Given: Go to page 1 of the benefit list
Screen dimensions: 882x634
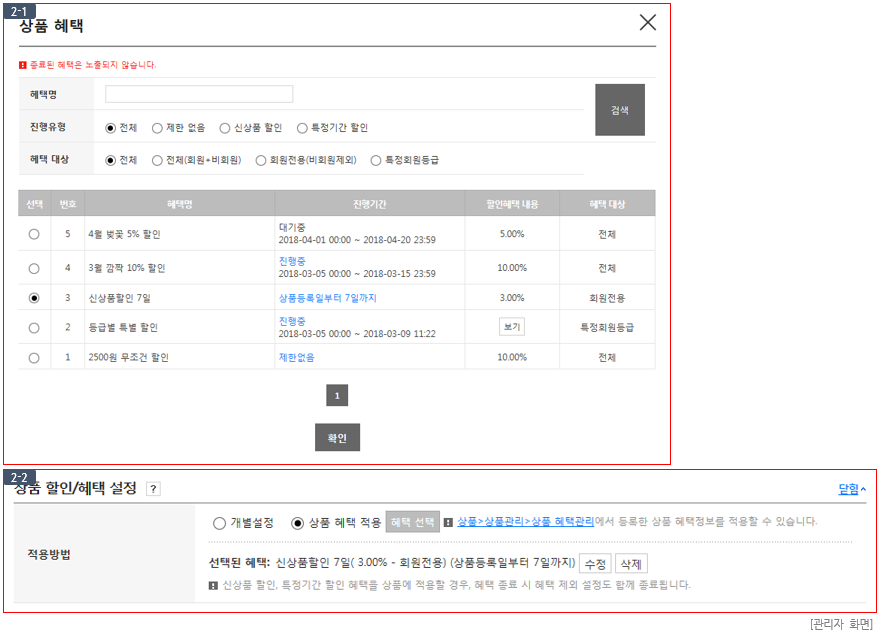Looking at the screenshot, I should coord(337,395).
